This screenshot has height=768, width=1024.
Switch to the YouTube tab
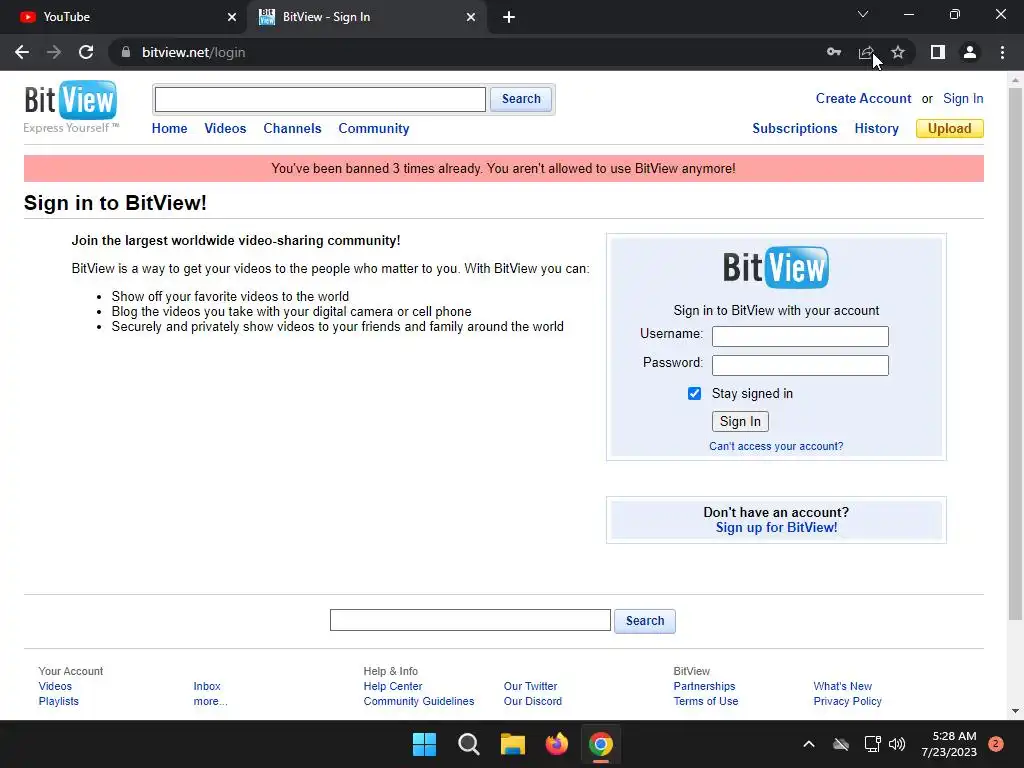point(124,17)
